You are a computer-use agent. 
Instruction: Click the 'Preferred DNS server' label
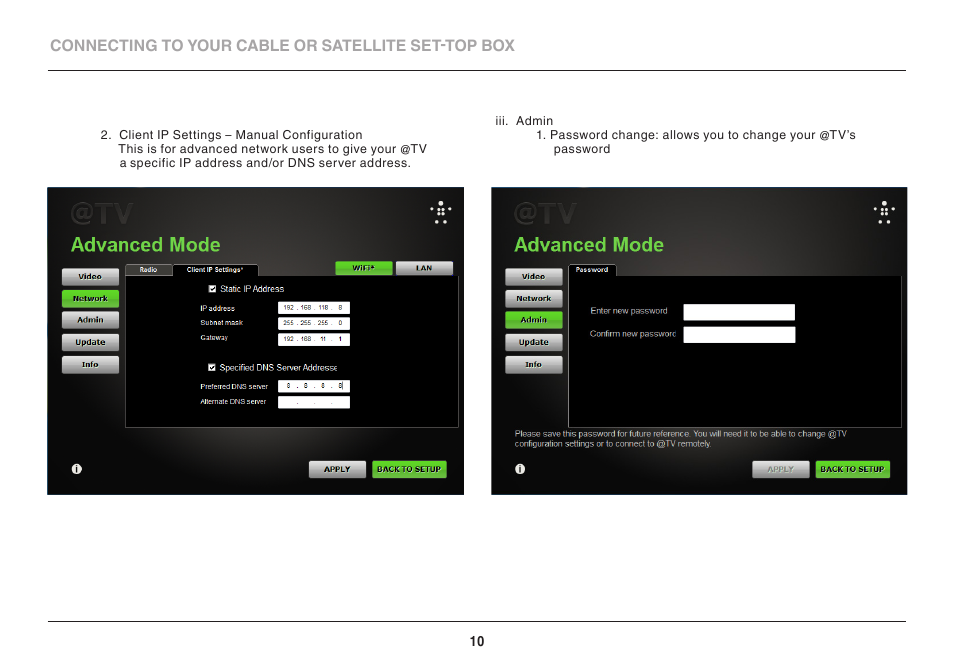[x=234, y=386]
